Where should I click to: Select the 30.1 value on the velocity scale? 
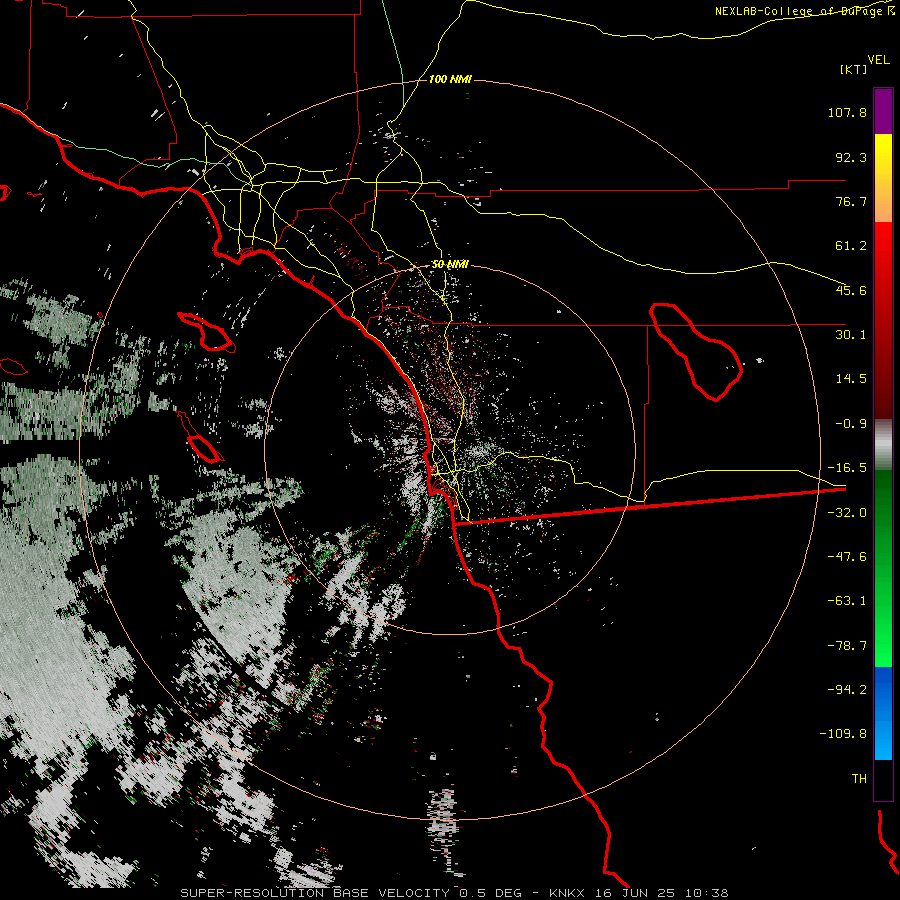[851, 335]
